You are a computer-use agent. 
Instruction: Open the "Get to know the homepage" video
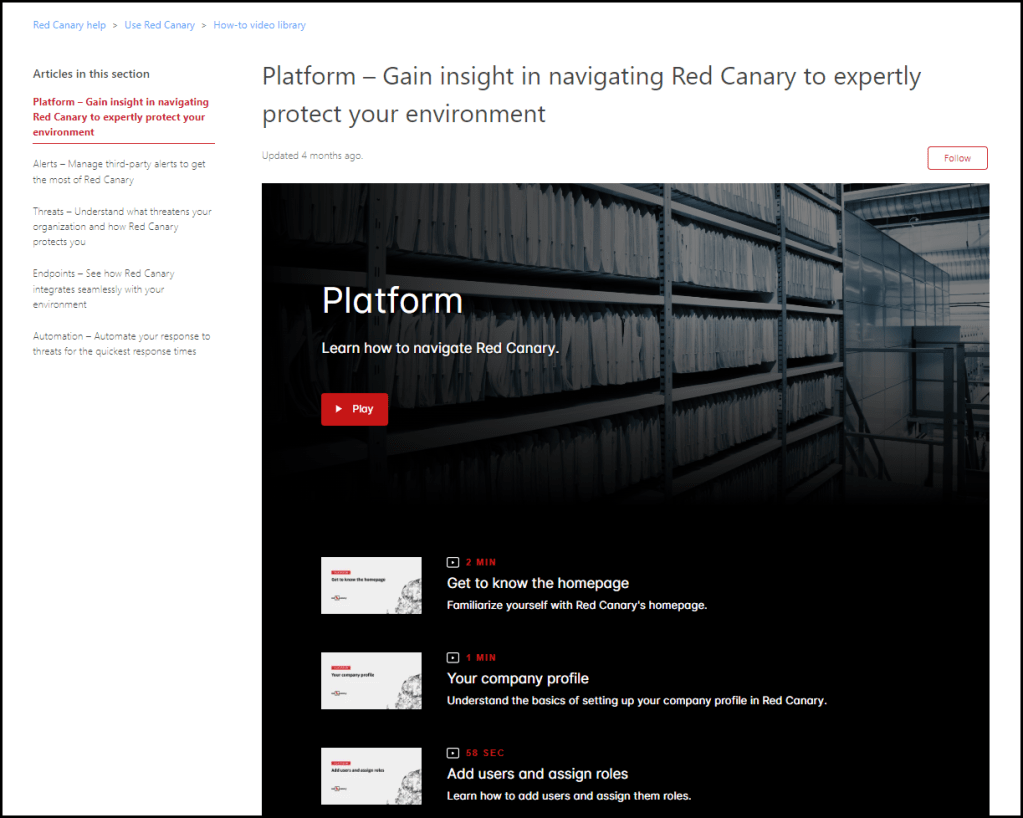click(537, 582)
